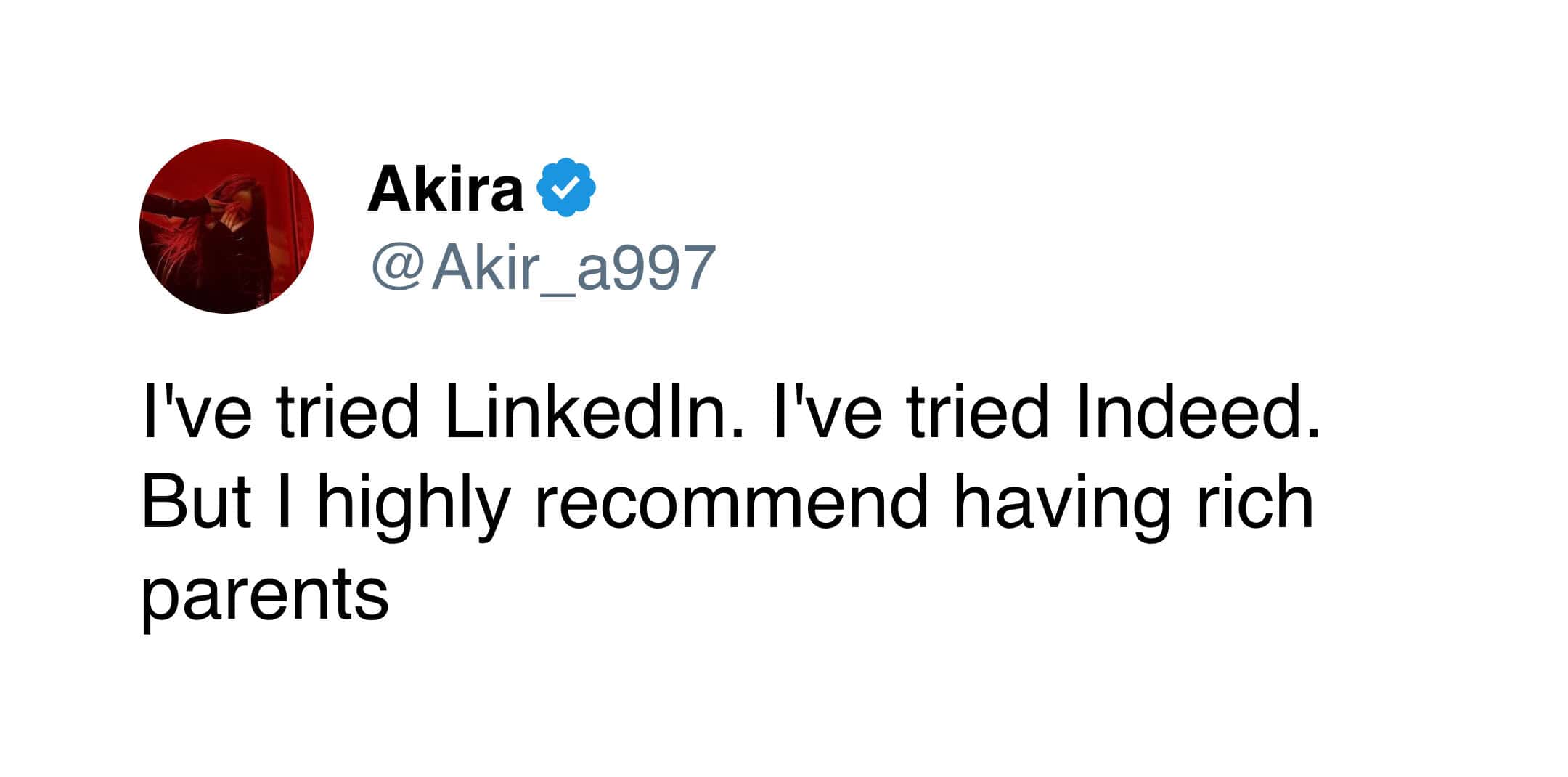Click the word recommend in the tweet
This screenshot has height=777, width=1568.
click(732, 504)
